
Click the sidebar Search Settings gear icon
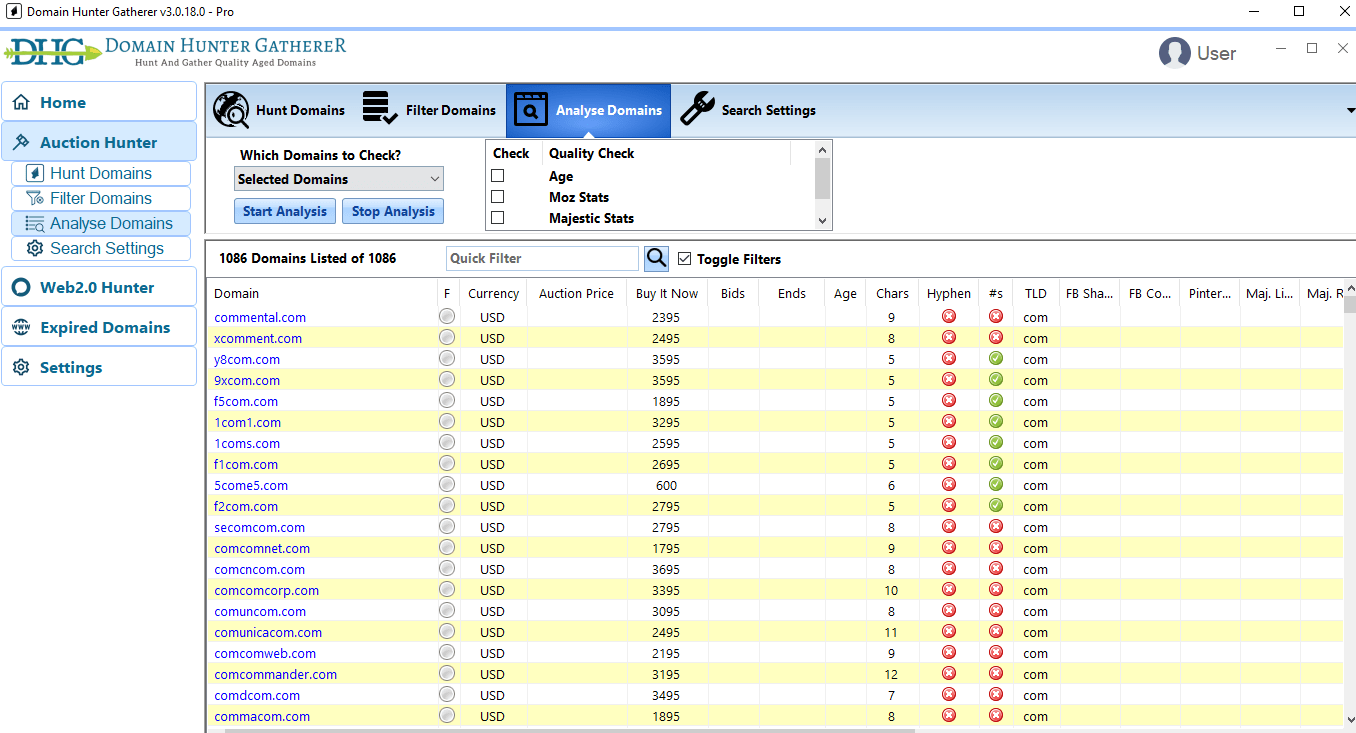35,248
